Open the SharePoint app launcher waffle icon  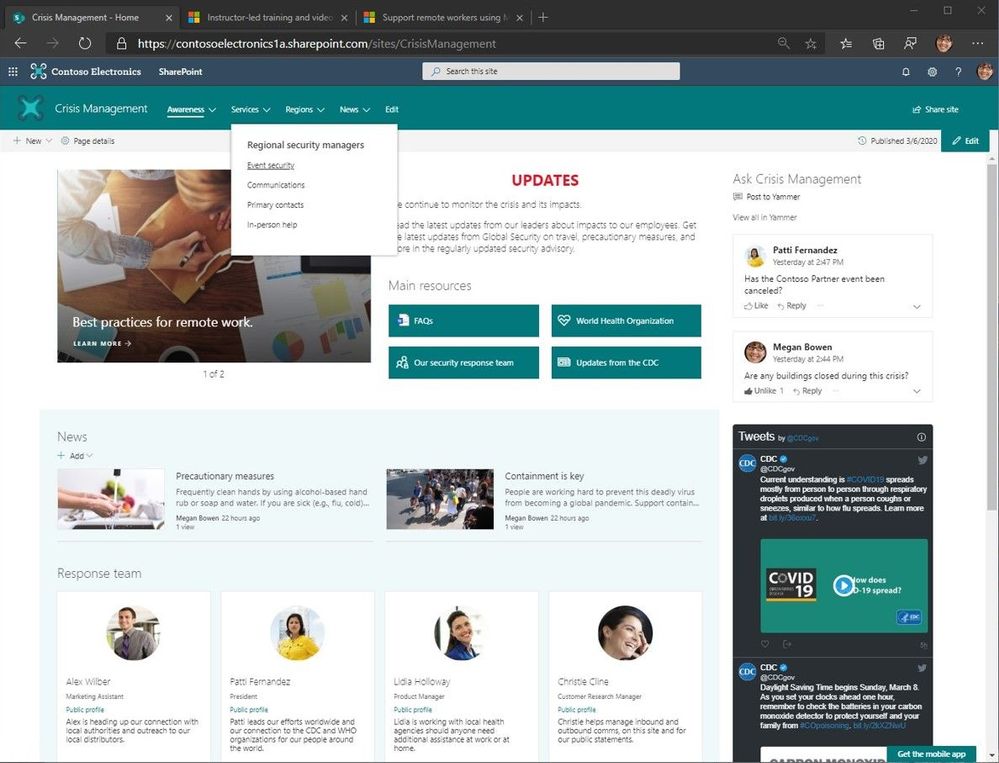click(13, 72)
